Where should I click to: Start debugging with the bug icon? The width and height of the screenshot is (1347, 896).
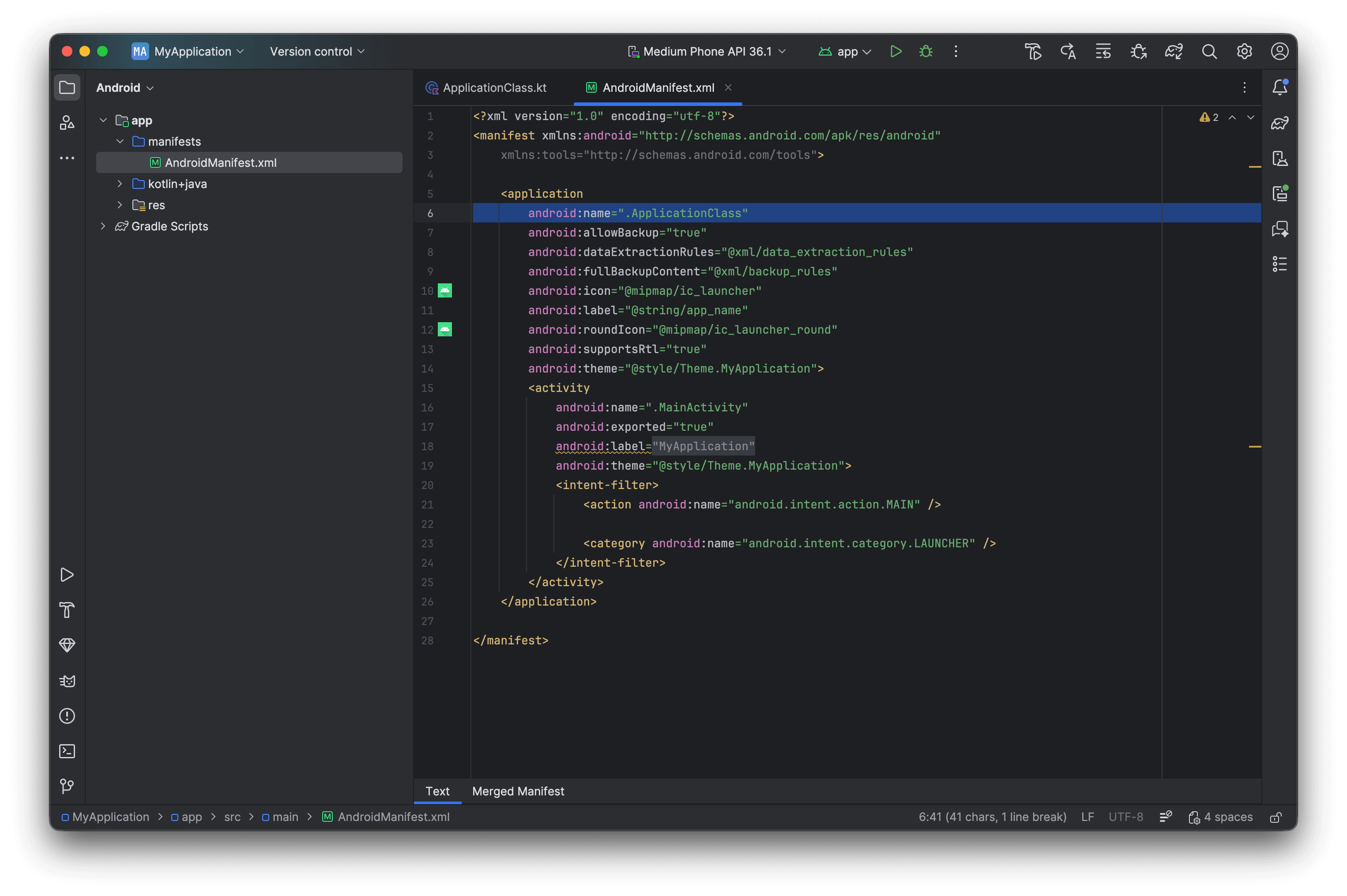[926, 52]
